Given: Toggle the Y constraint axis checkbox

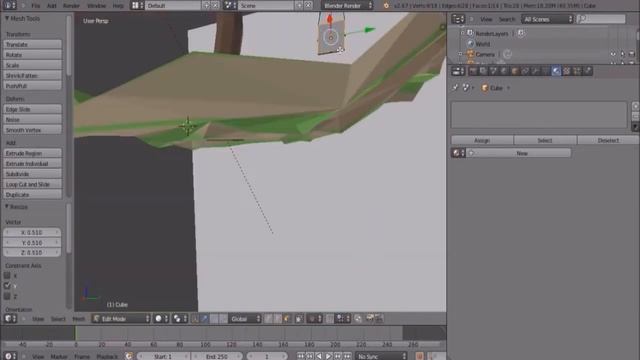Looking at the screenshot, I should (x=7, y=286).
